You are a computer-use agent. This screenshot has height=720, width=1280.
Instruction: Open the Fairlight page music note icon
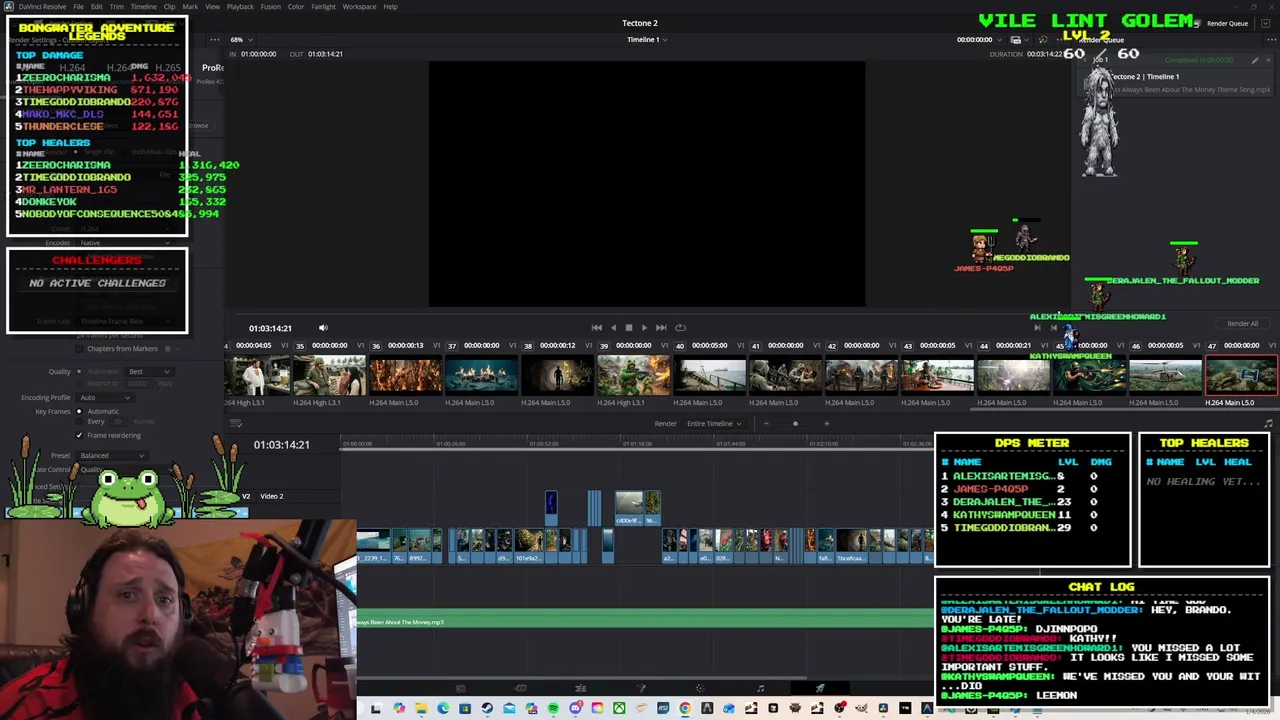pos(760,688)
